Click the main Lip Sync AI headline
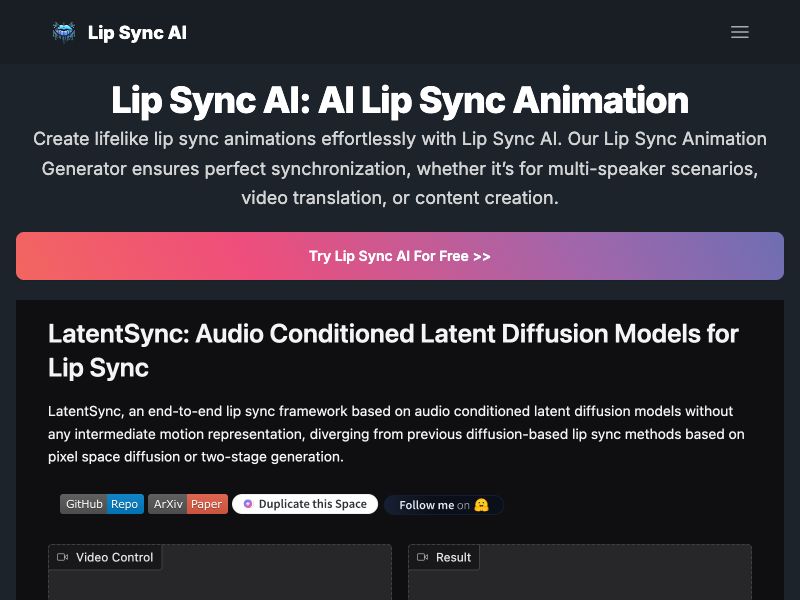 pos(400,101)
